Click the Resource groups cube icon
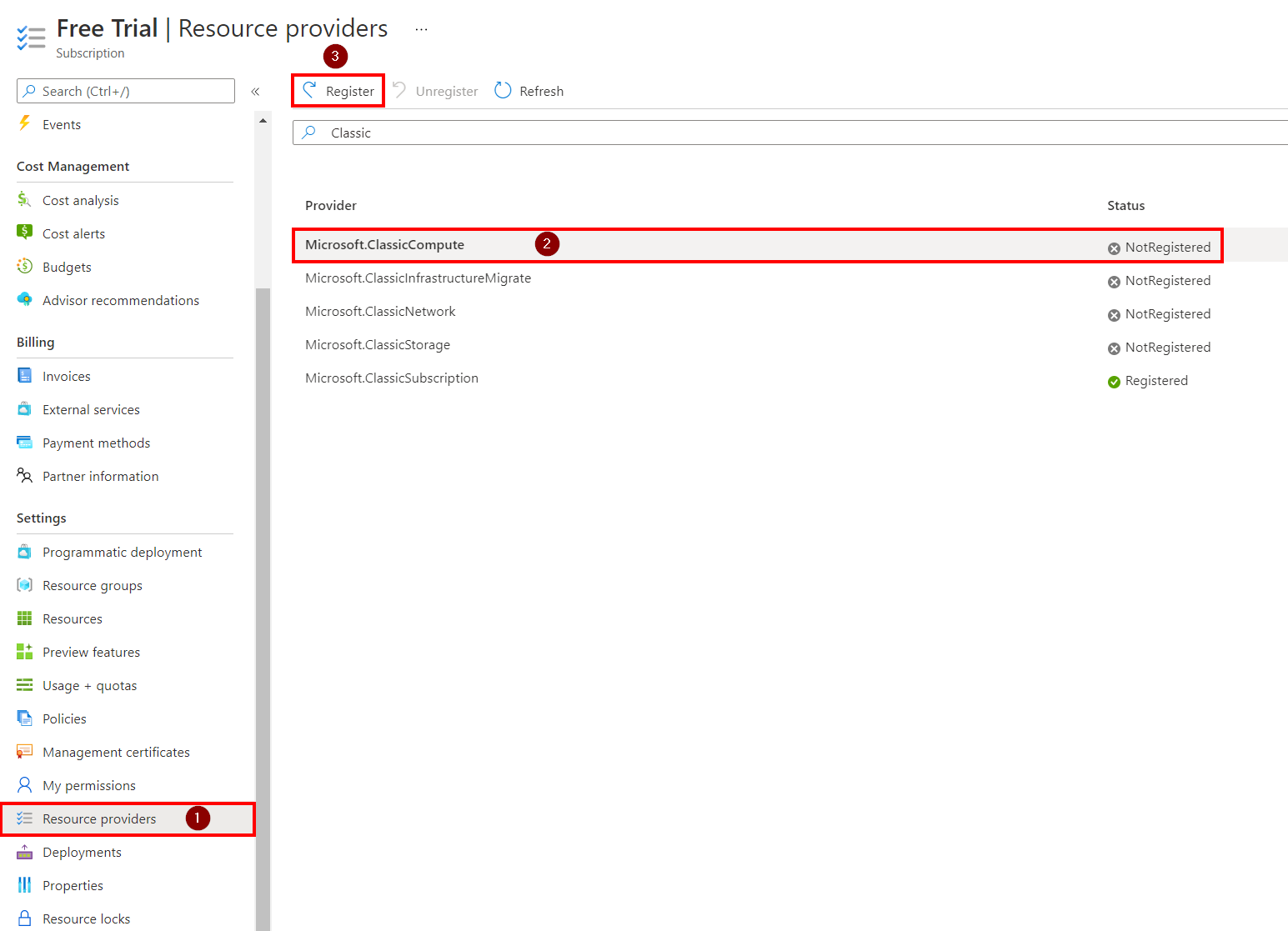Viewport: 1288px width, 931px height. (24, 584)
